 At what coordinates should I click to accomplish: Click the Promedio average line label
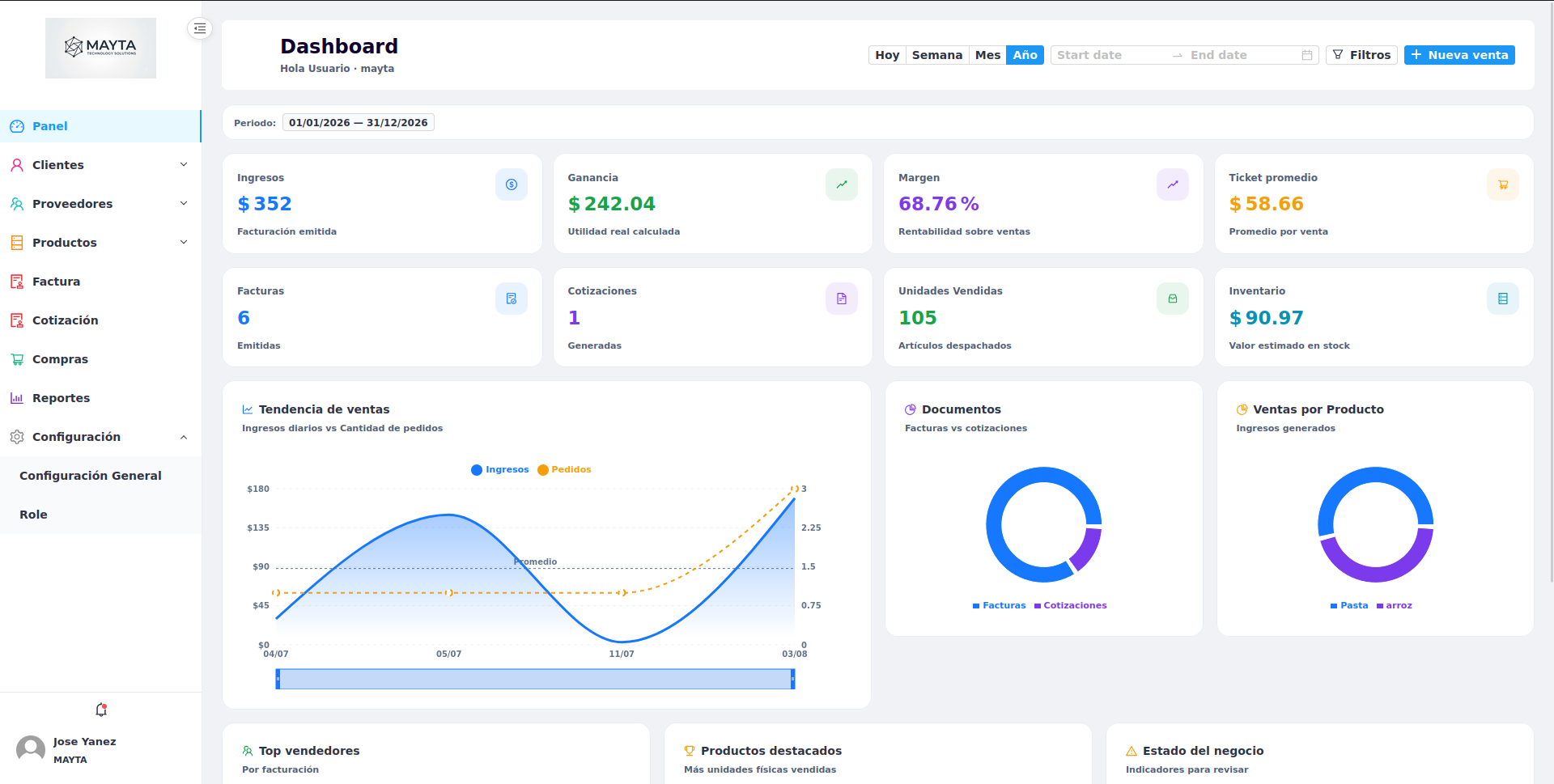pyautogui.click(x=536, y=562)
